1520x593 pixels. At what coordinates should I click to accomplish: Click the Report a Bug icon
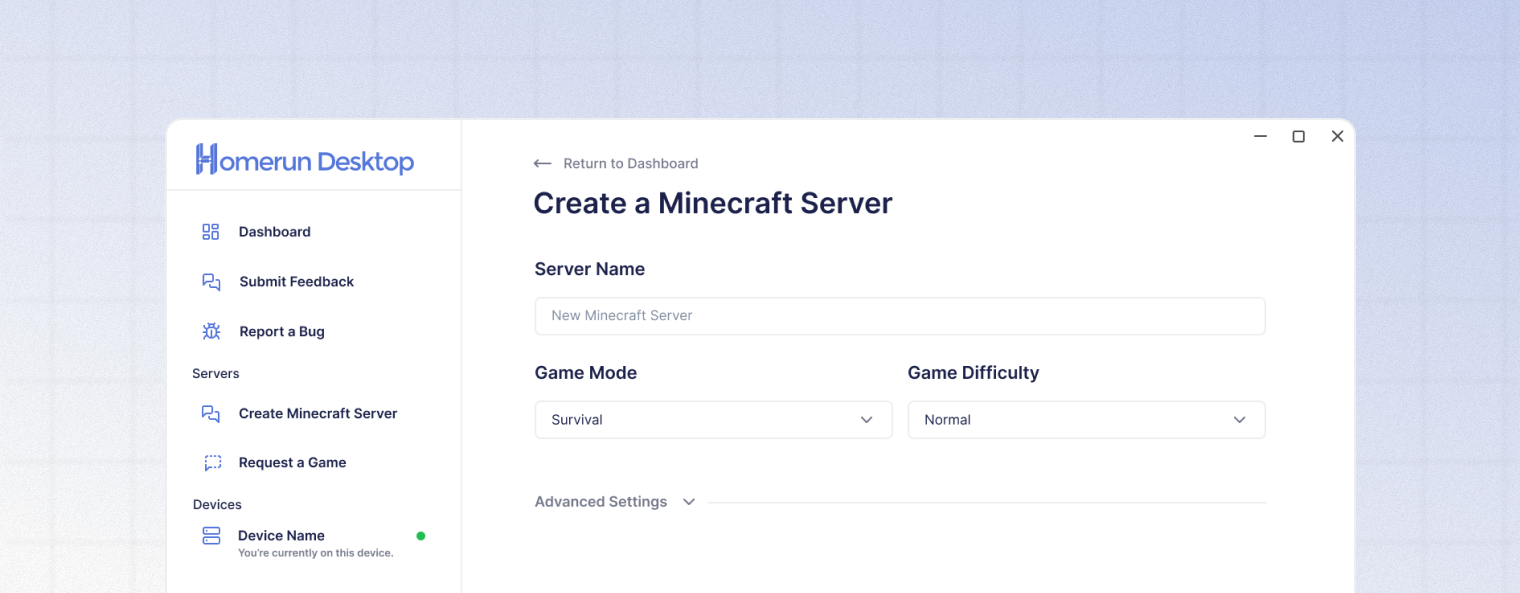point(211,332)
